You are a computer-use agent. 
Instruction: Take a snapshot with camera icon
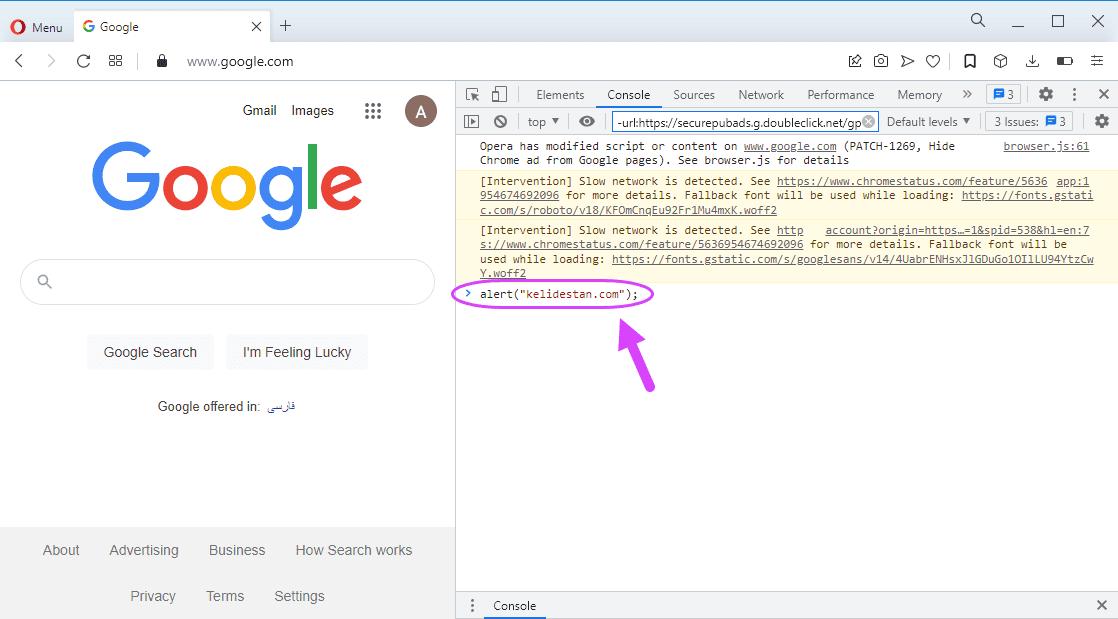881,61
